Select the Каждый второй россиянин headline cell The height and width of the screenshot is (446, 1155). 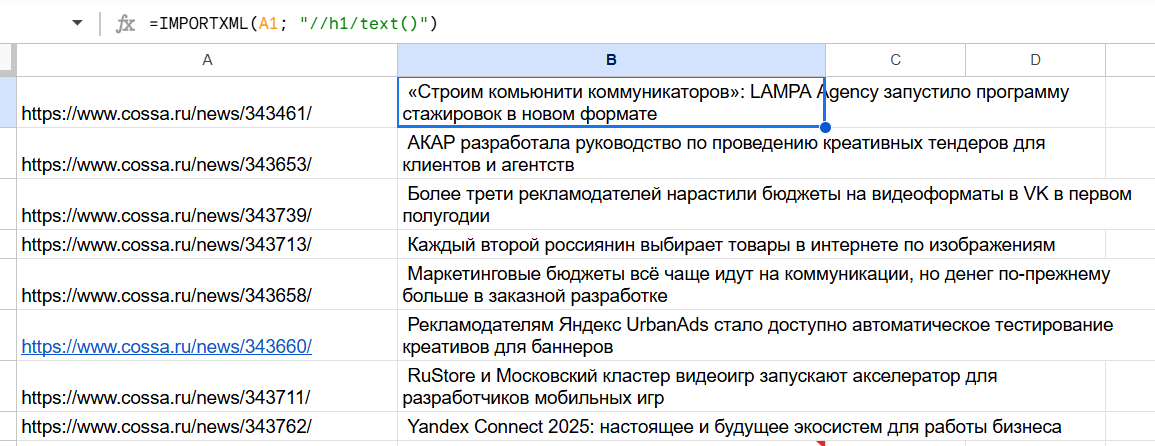coord(611,244)
